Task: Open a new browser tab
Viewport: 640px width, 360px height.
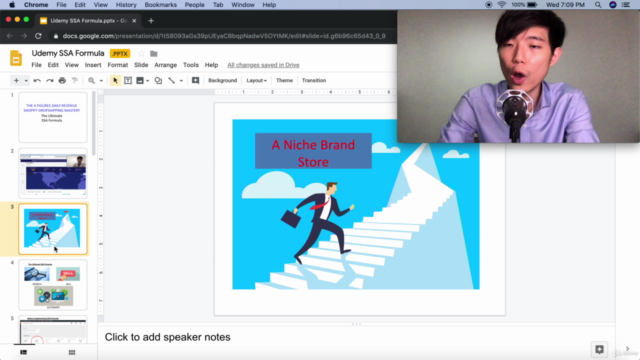Action: pyautogui.click(x=151, y=21)
